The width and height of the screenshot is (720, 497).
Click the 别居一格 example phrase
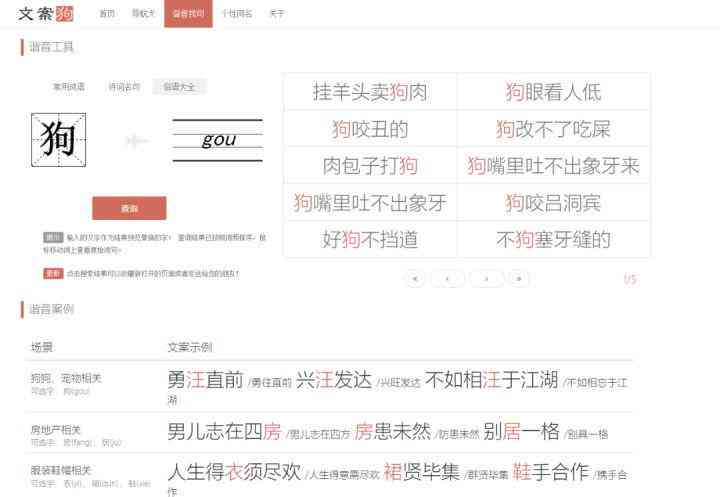pos(522,431)
